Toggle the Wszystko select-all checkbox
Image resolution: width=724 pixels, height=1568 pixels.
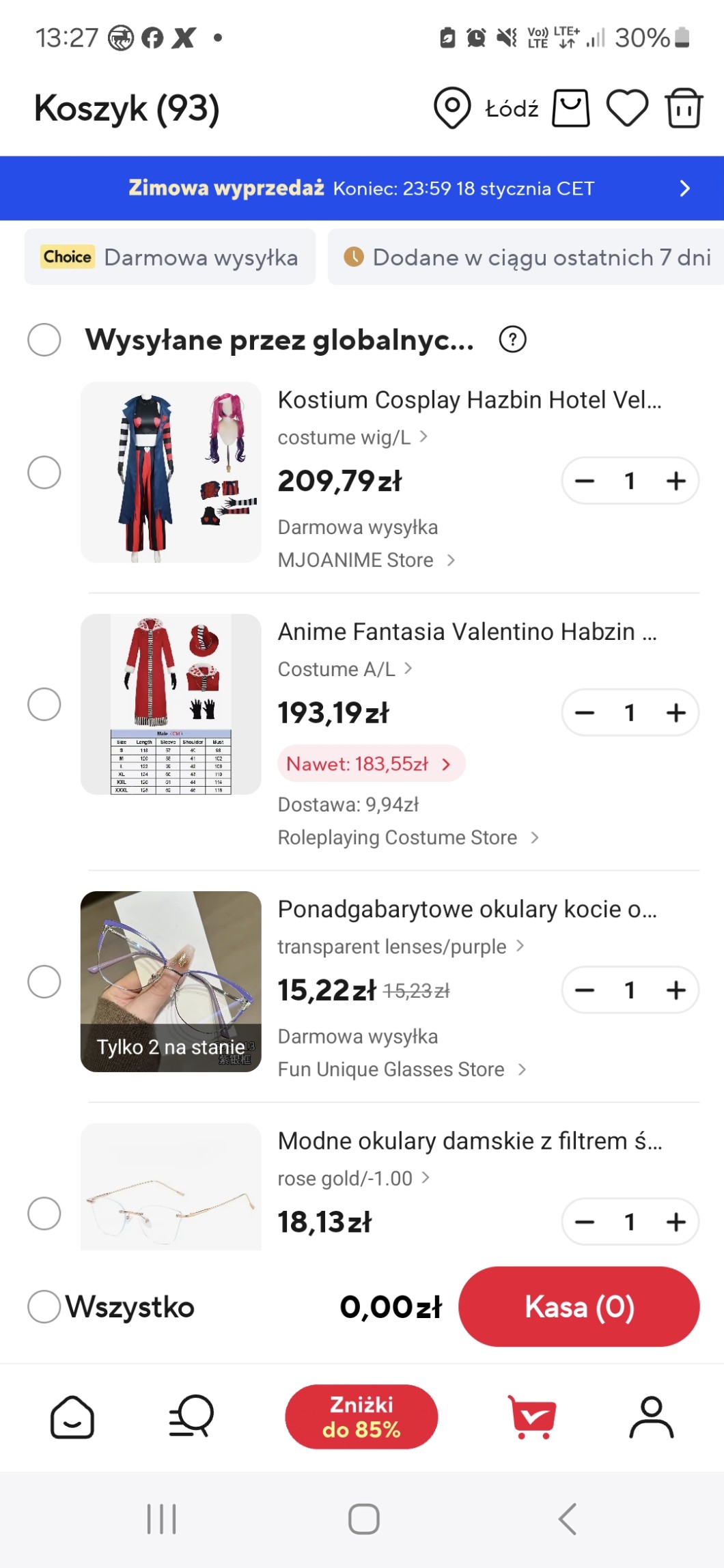coord(44,1306)
